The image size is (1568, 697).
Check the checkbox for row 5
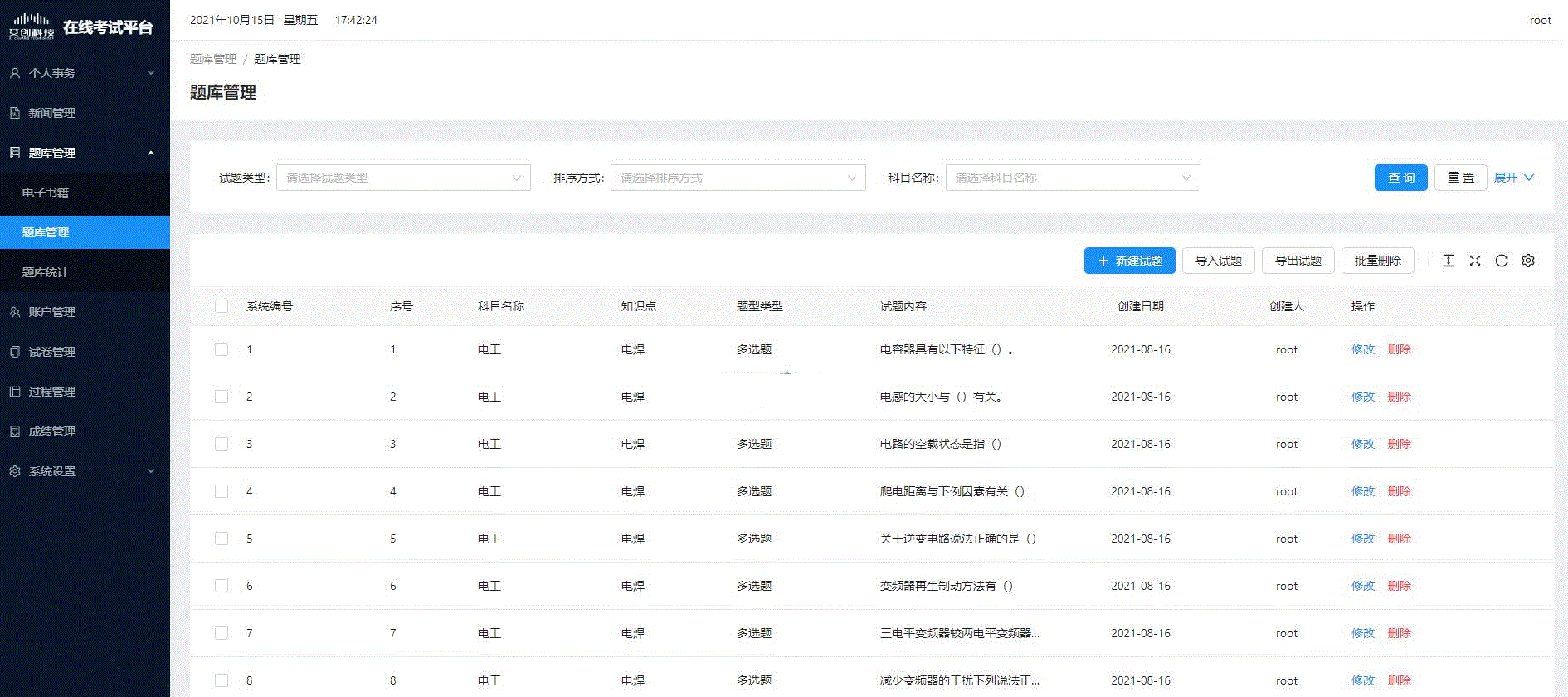222,539
